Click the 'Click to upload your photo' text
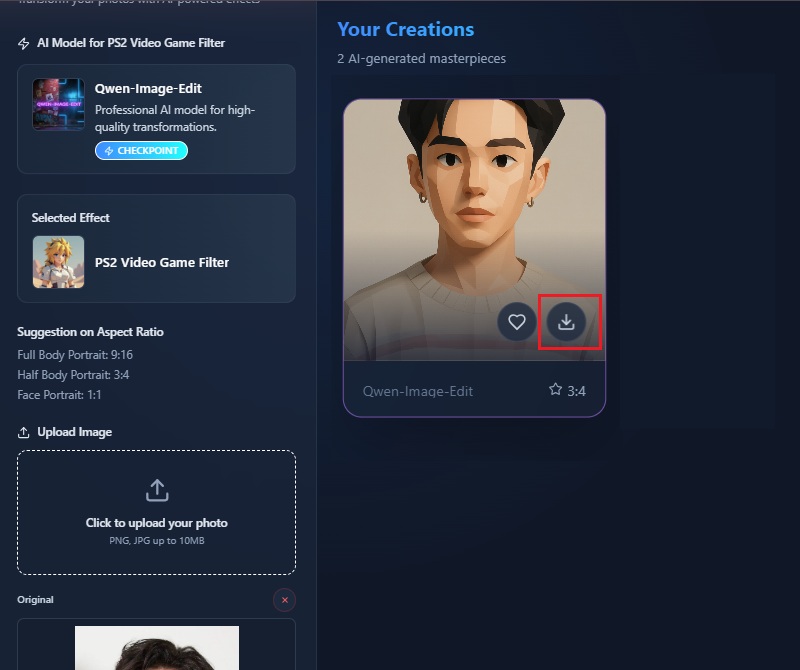 coord(157,523)
